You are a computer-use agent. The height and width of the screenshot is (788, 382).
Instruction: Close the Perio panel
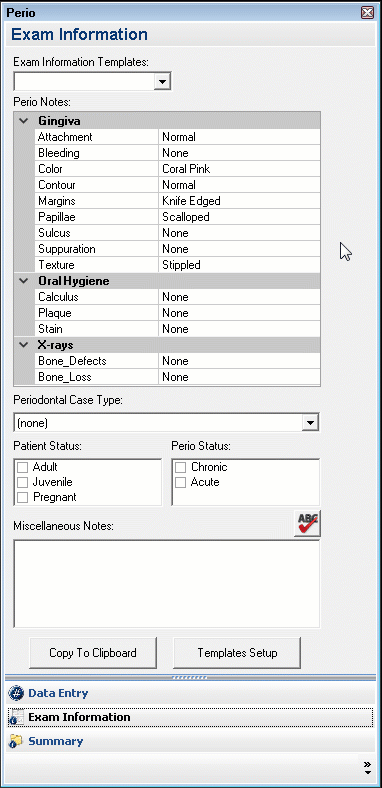tap(367, 13)
